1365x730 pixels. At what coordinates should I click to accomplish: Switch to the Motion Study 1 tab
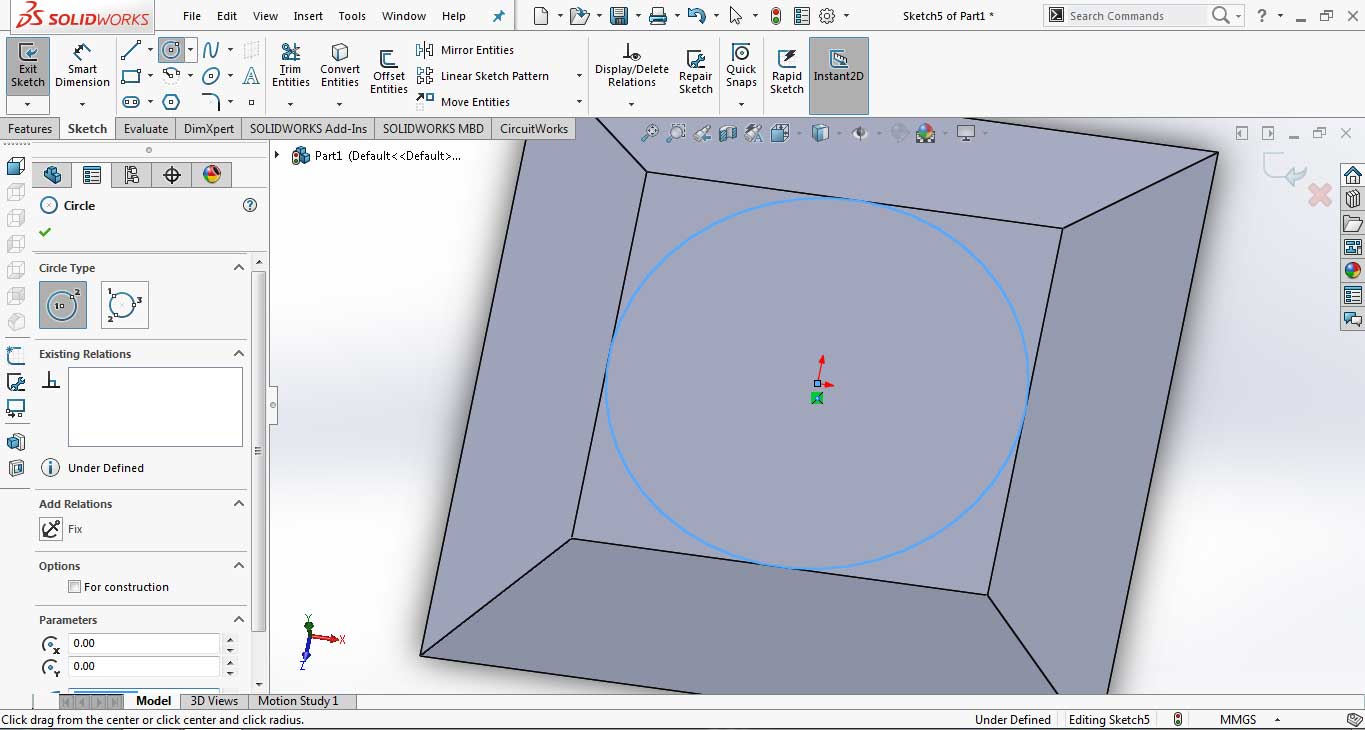(298, 701)
